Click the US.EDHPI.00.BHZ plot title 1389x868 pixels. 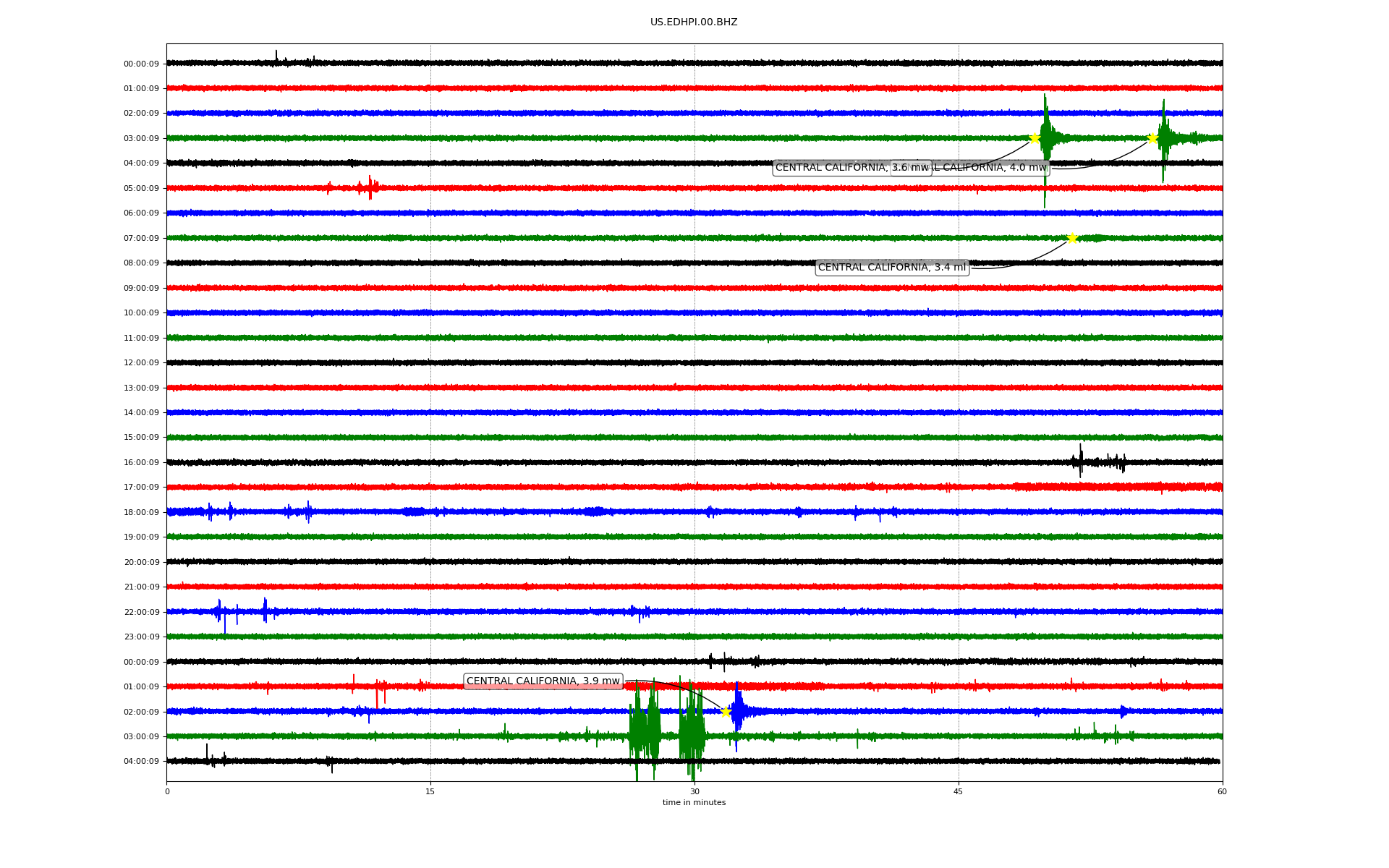[693, 22]
